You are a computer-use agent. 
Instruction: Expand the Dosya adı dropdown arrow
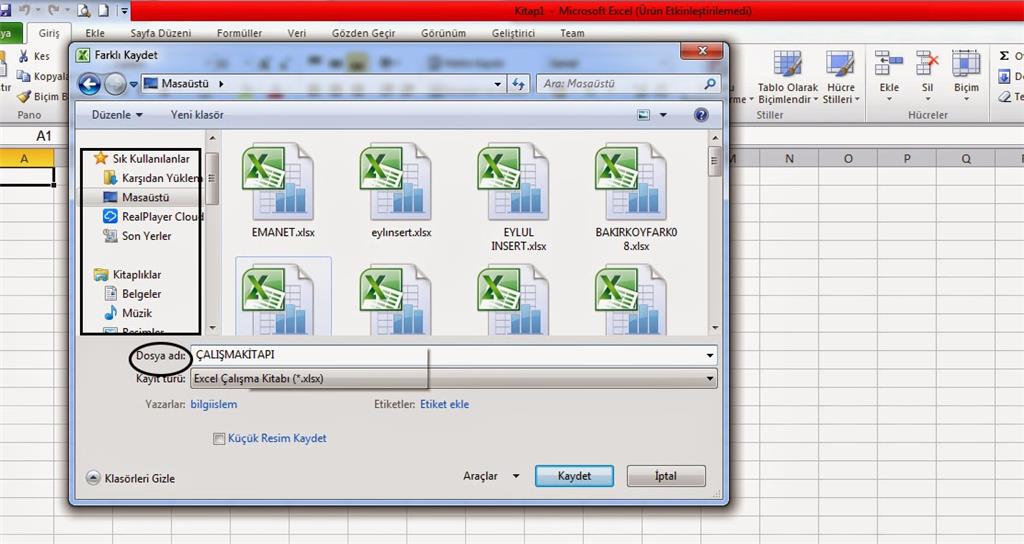pos(710,355)
